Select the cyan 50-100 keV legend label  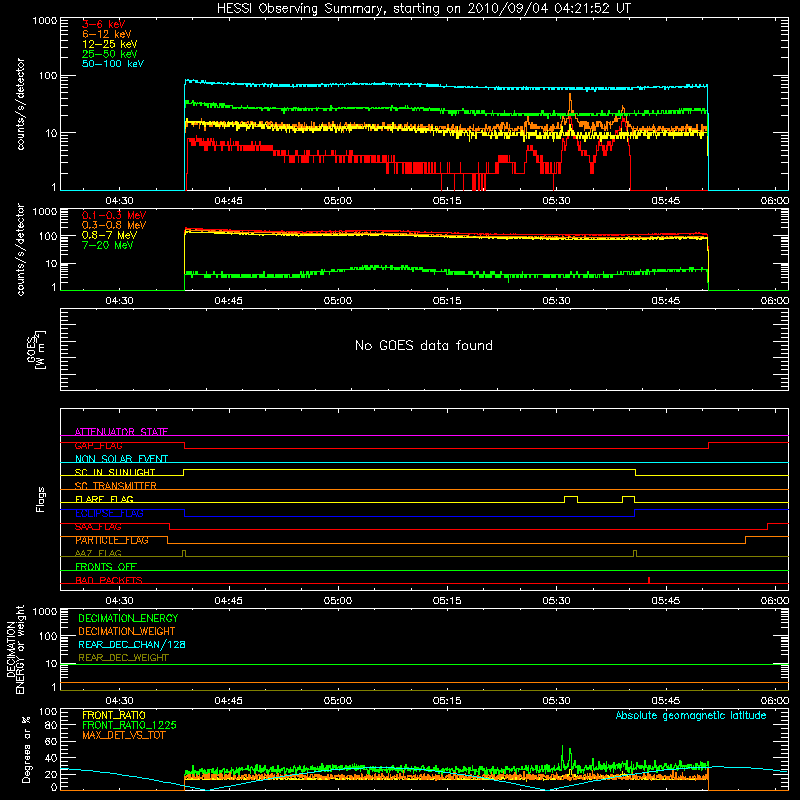pyautogui.click(x=113, y=64)
